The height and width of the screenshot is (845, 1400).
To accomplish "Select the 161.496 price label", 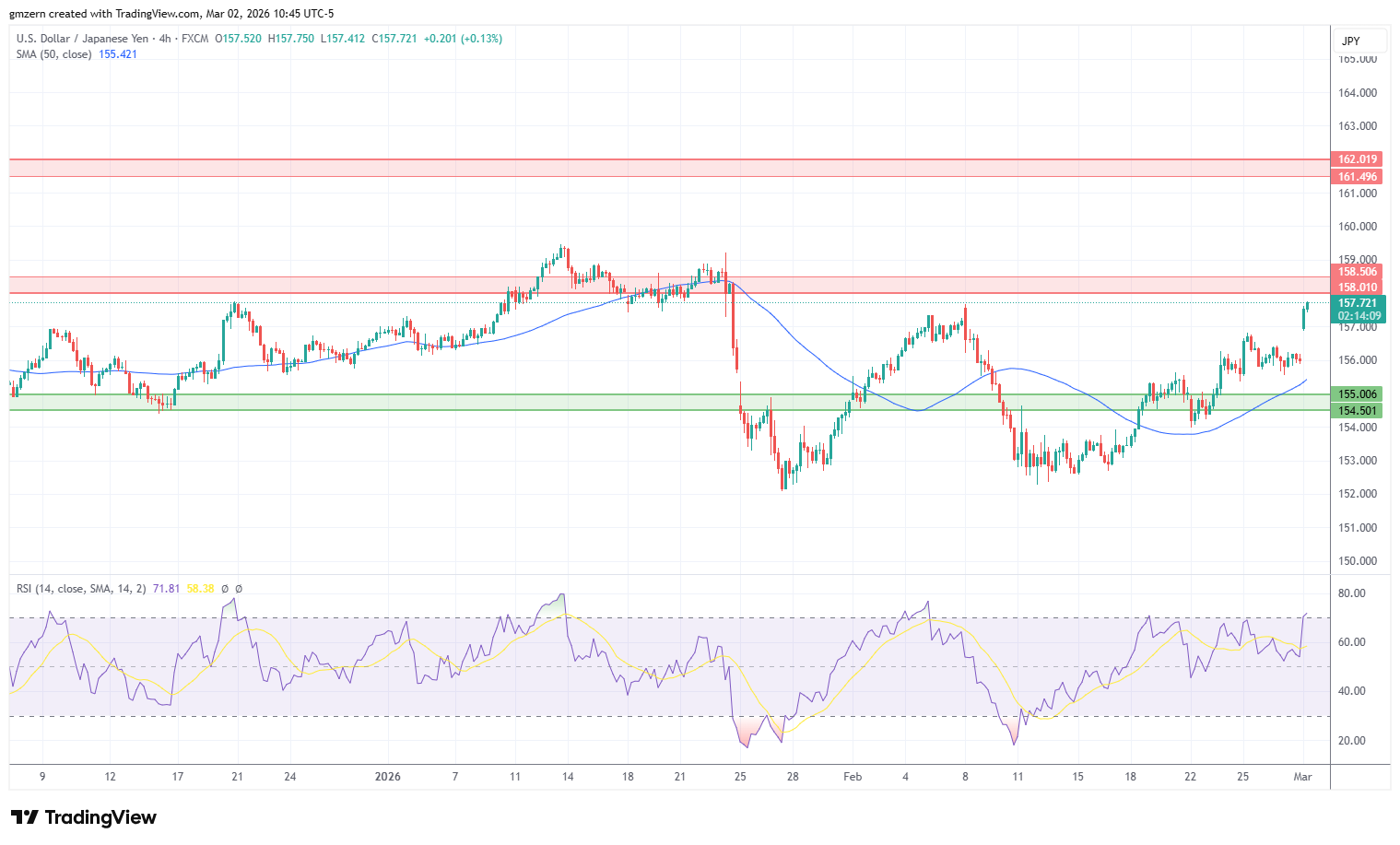I will tap(1357, 177).
